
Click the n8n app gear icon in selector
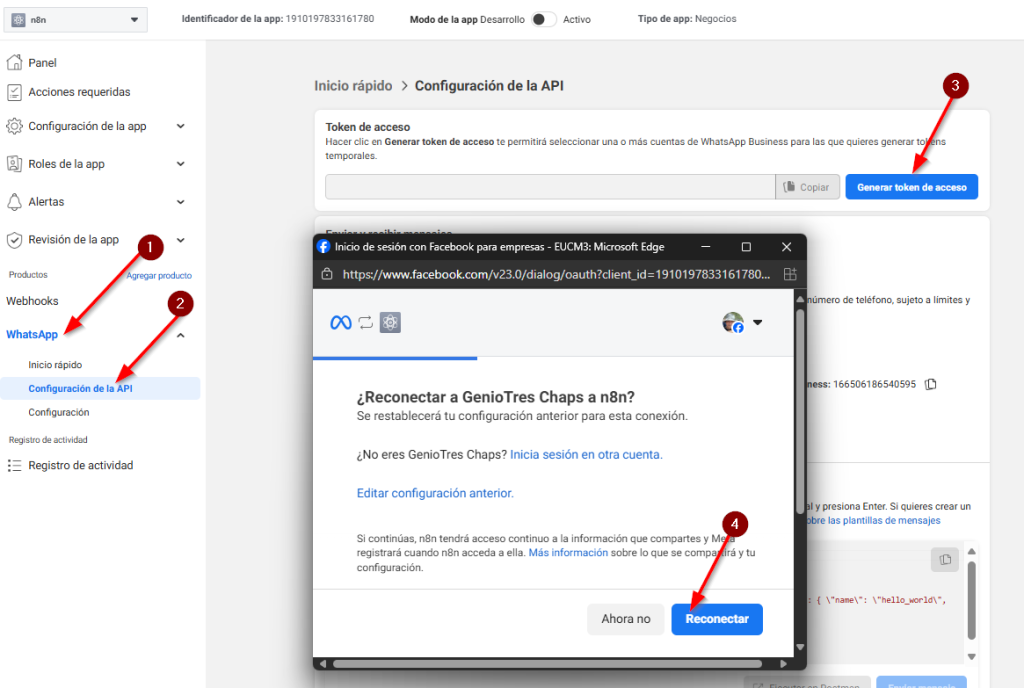[18, 20]
